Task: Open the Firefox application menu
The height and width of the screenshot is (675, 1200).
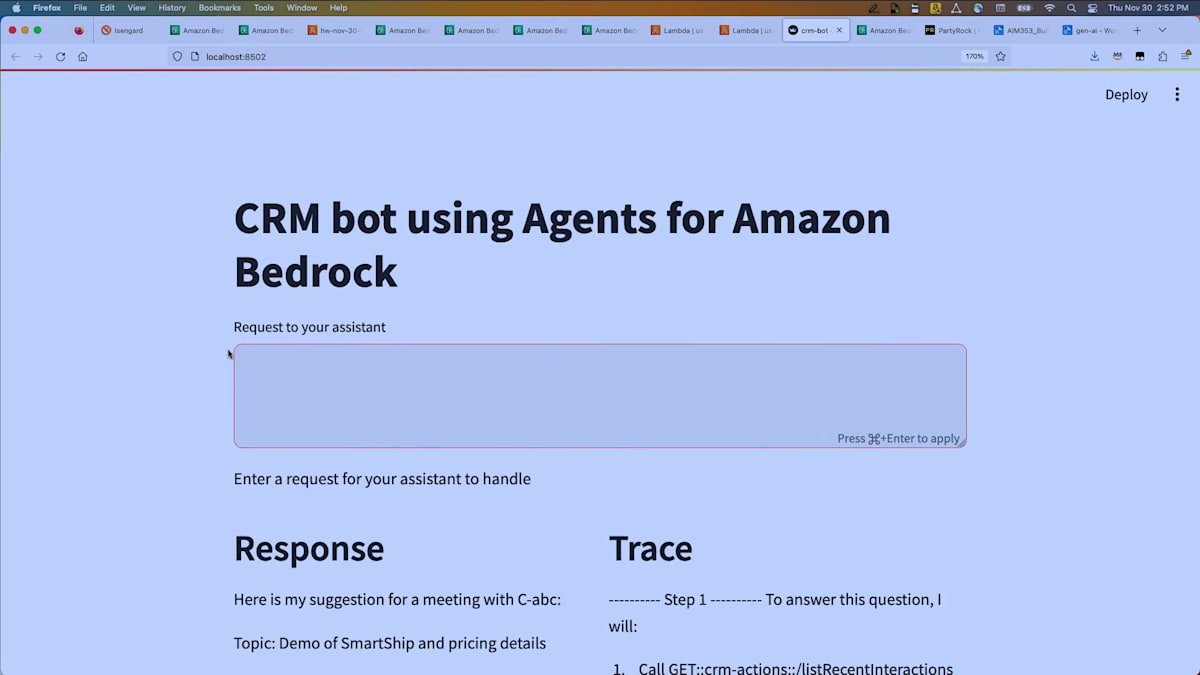Action: pyautogui.click(x=47, y=7)
